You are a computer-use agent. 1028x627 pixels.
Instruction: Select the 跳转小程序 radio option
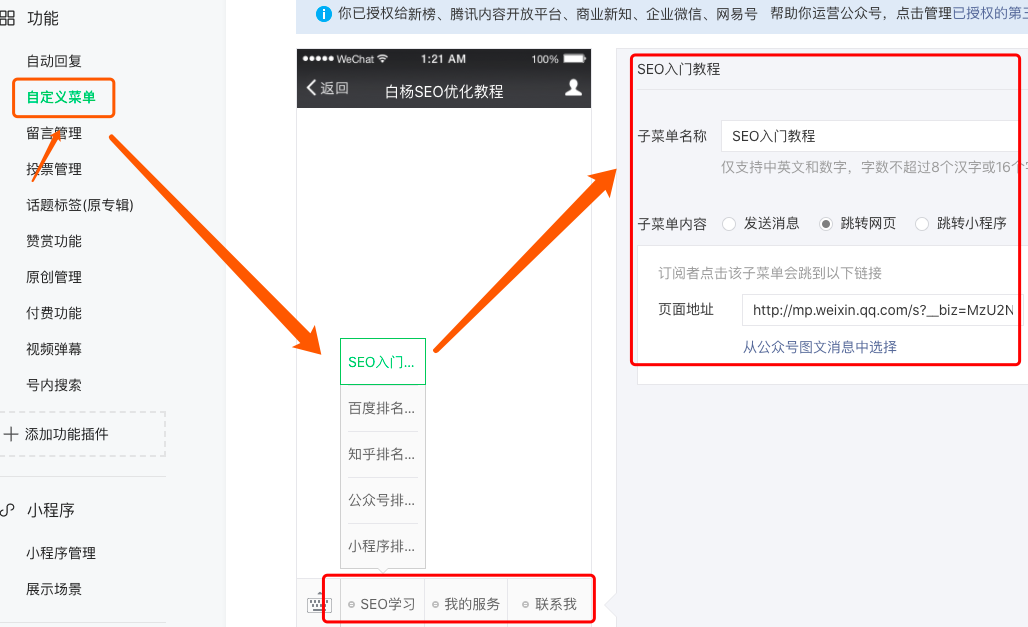921,224
